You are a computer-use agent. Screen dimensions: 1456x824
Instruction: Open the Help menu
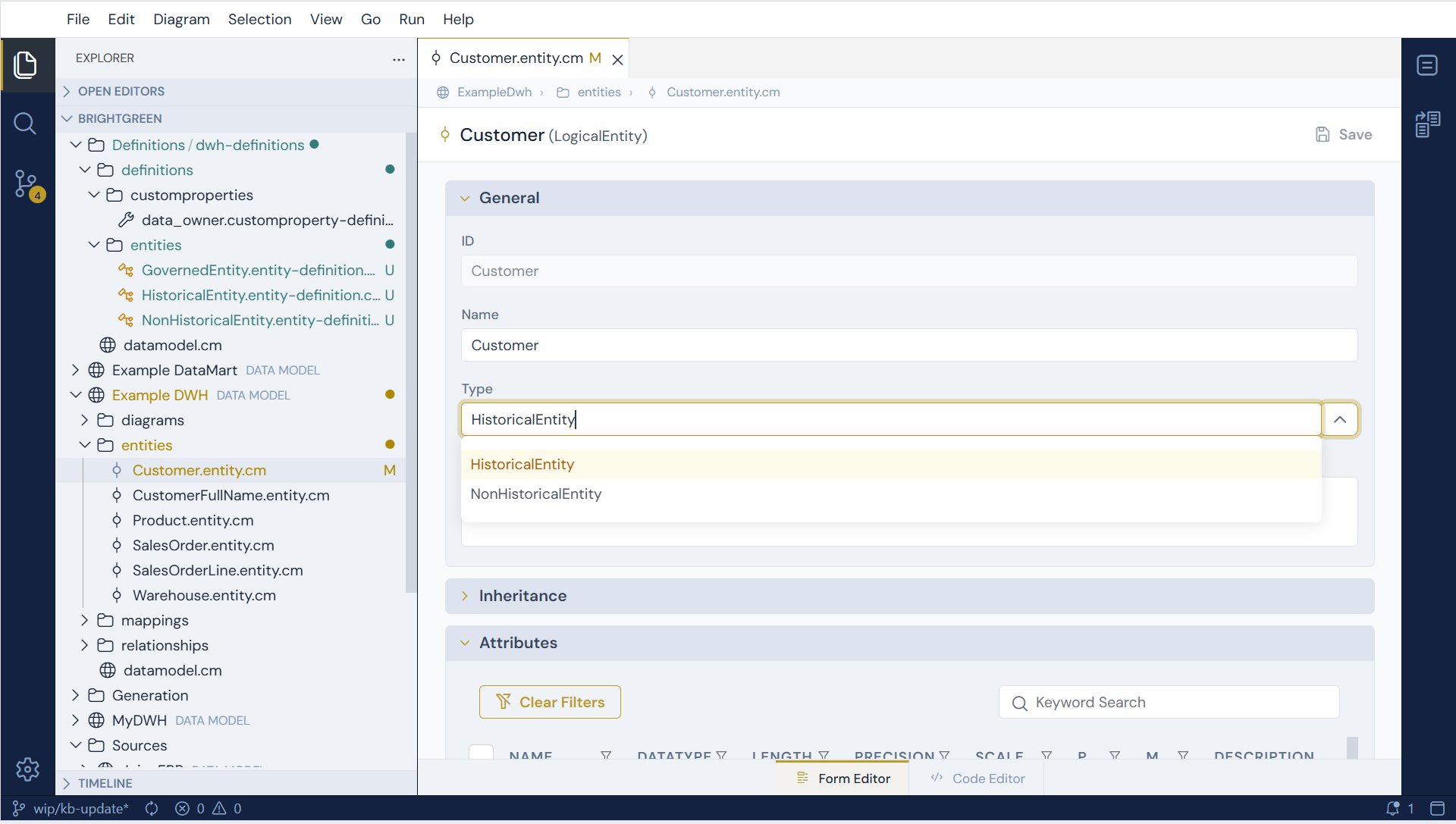[x=458, y=20]
